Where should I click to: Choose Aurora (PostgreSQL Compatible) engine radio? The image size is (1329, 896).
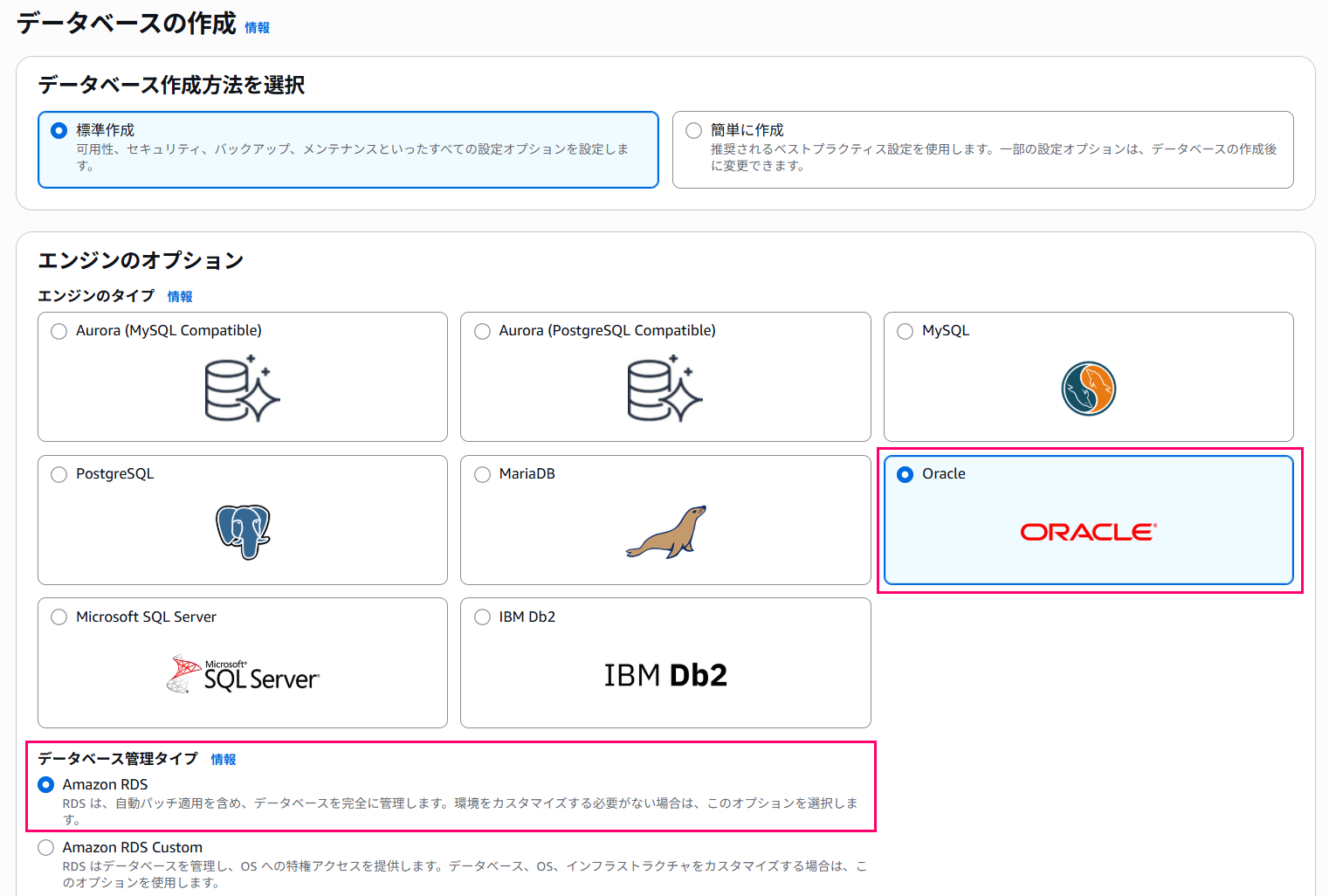pyautogui.click(x=482, y=331)
